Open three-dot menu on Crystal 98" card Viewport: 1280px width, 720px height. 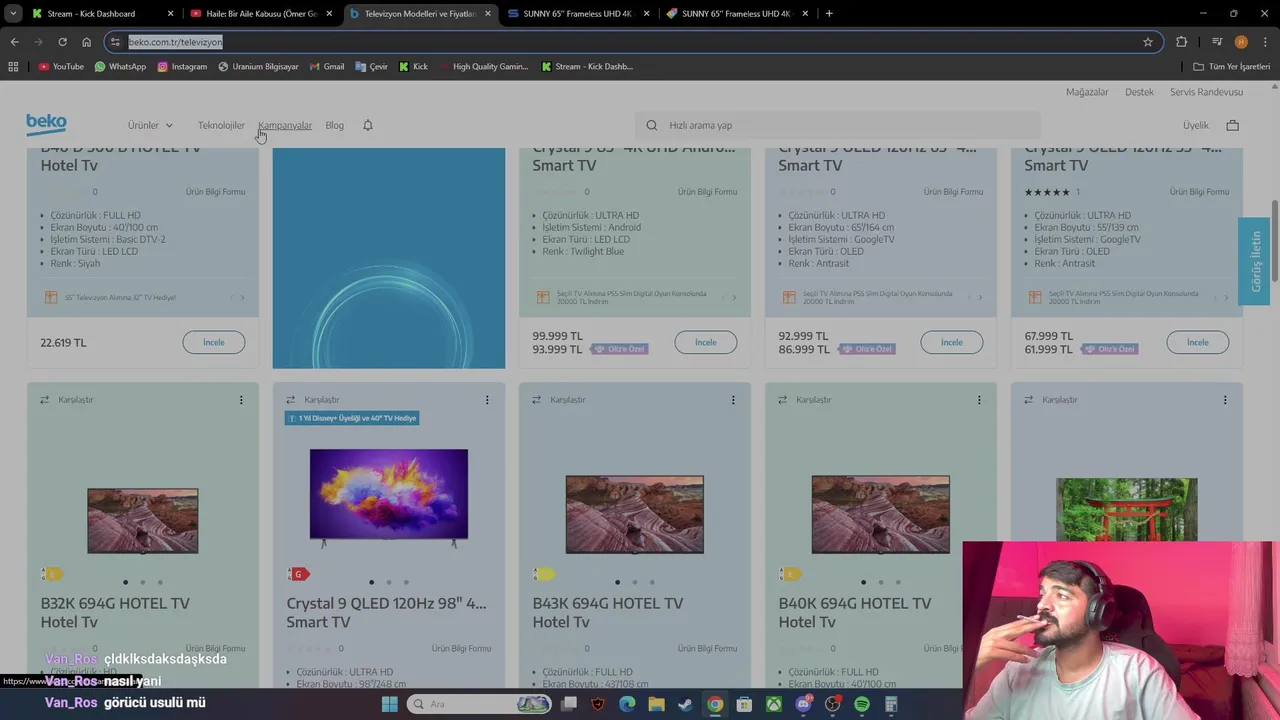[487, 400]
